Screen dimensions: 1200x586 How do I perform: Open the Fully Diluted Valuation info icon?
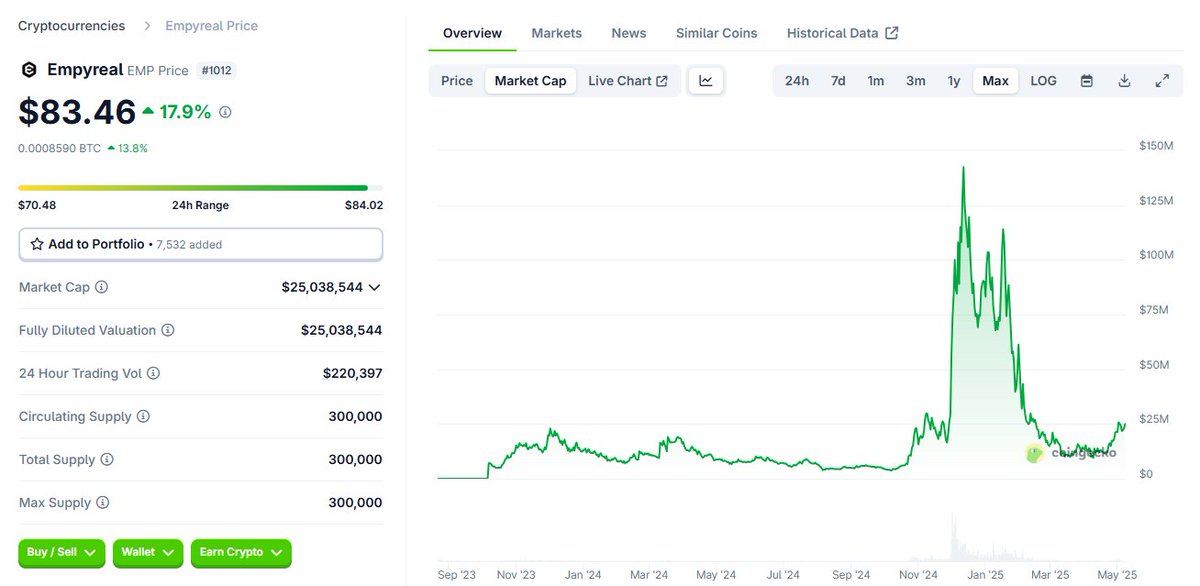click(168, 330)
